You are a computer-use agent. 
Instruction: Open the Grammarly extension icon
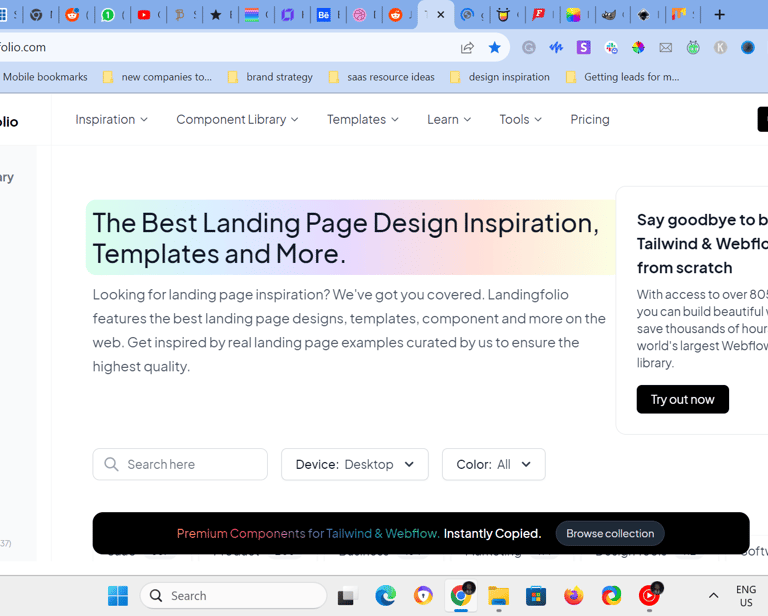pyautogui.click(x=528, y=47)
